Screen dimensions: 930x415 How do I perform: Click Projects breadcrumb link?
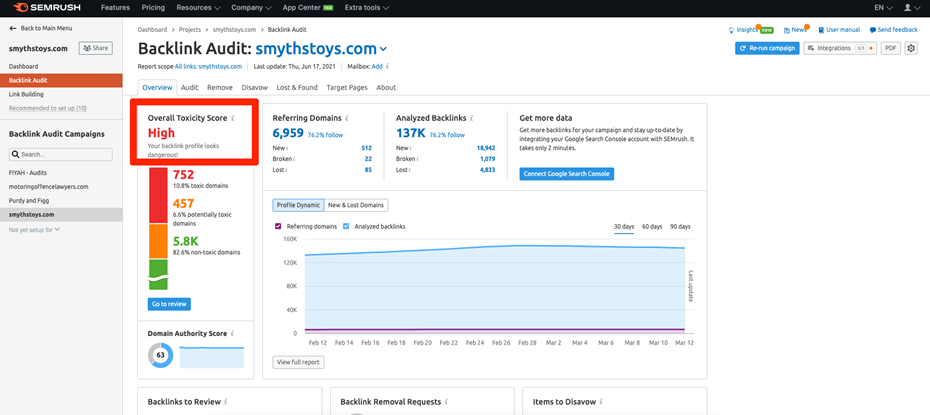191,29
